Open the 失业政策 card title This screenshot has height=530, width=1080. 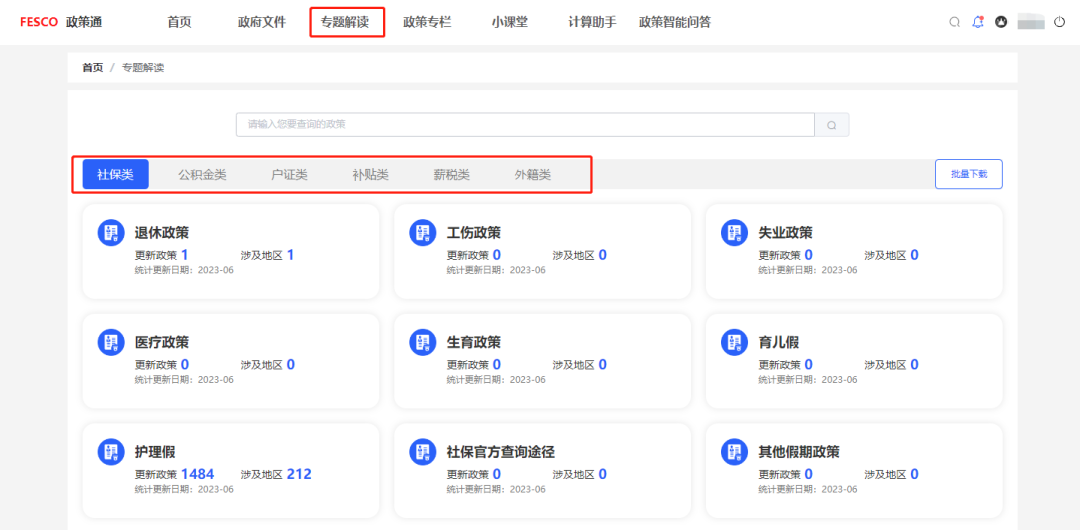(785, 233)
